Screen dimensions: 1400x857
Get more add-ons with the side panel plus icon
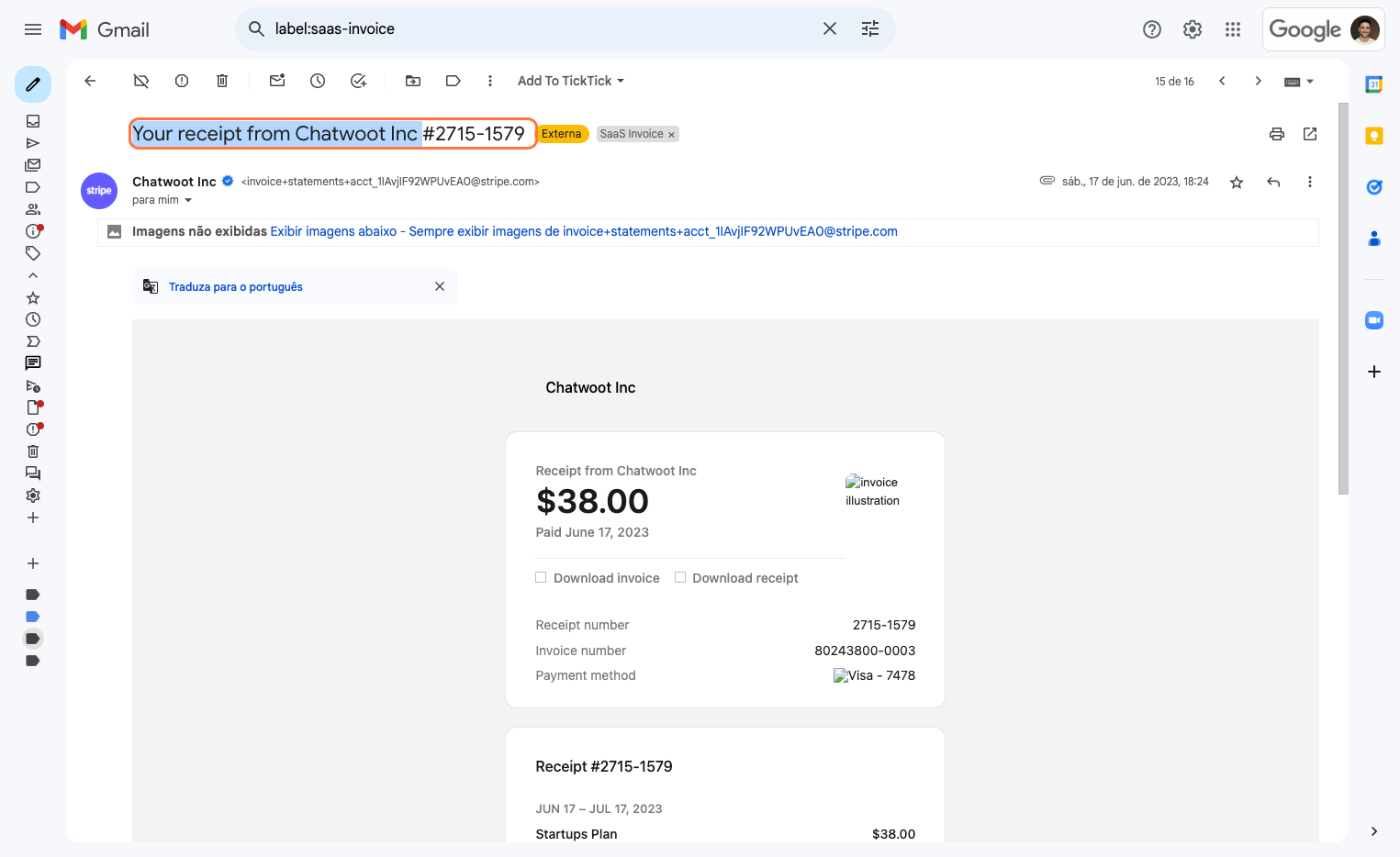pos(1374,372)
